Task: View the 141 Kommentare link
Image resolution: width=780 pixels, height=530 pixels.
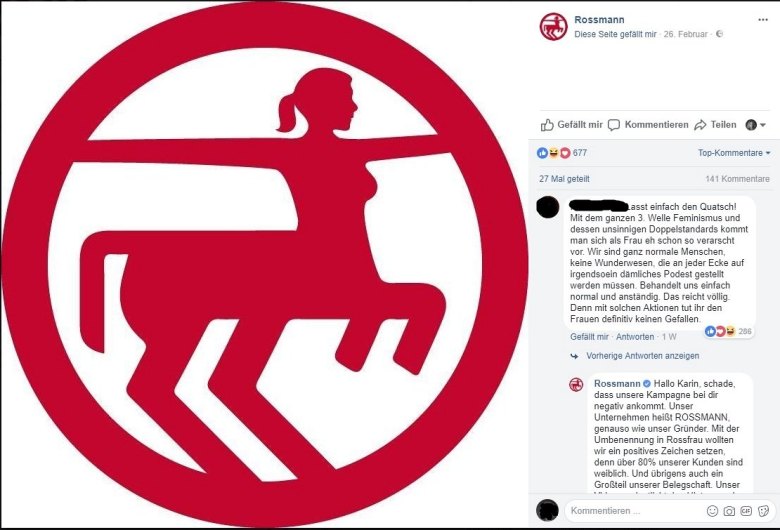Action: click(x=737, y=179)
